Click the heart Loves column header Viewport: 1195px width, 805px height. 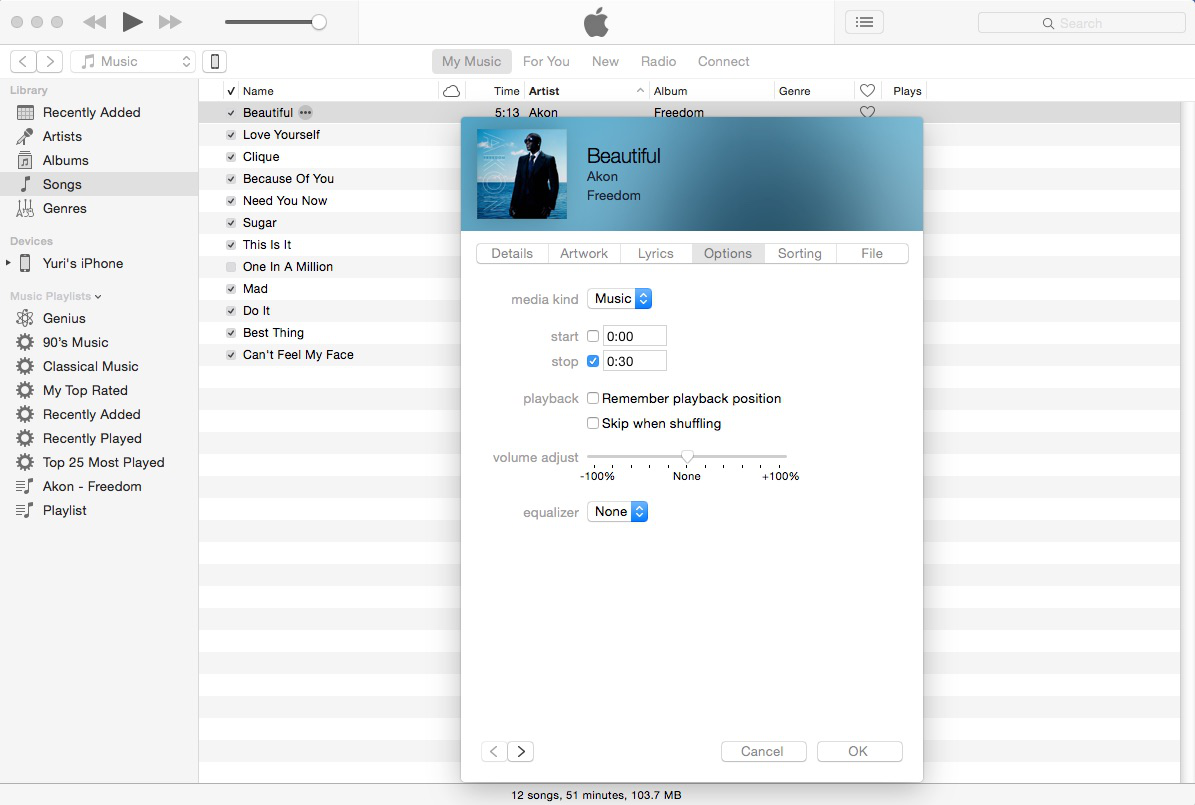click(867, 91)
